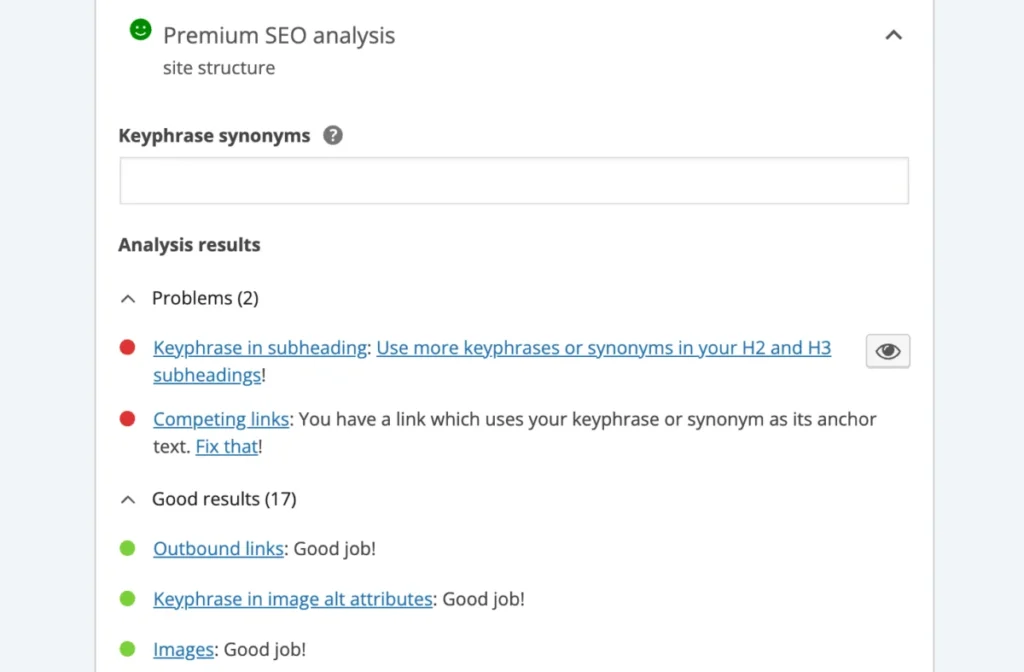Open the Images assessment link

coord(184,650)
